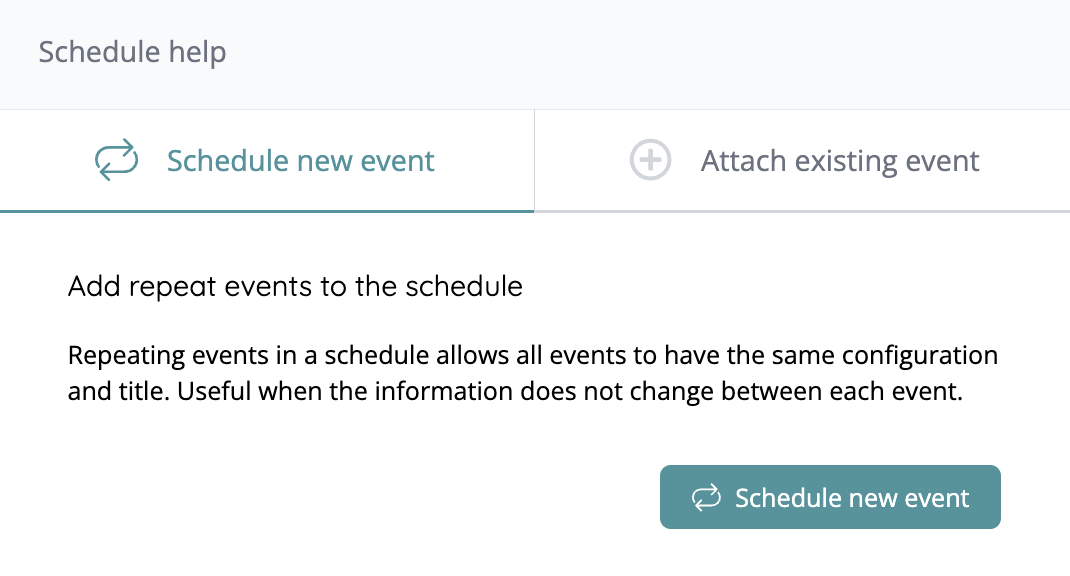
Task: Click the plus circle icon beside Attach existing event
Action: tap(650, 161)
